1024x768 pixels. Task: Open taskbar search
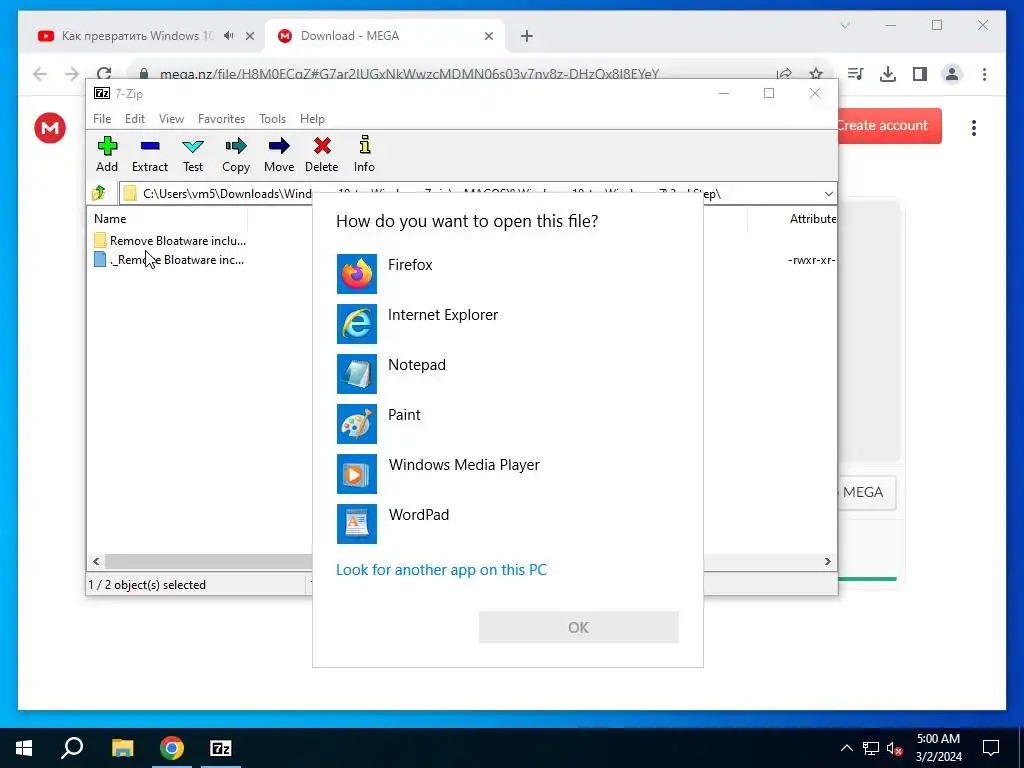(x=72, y=748)
